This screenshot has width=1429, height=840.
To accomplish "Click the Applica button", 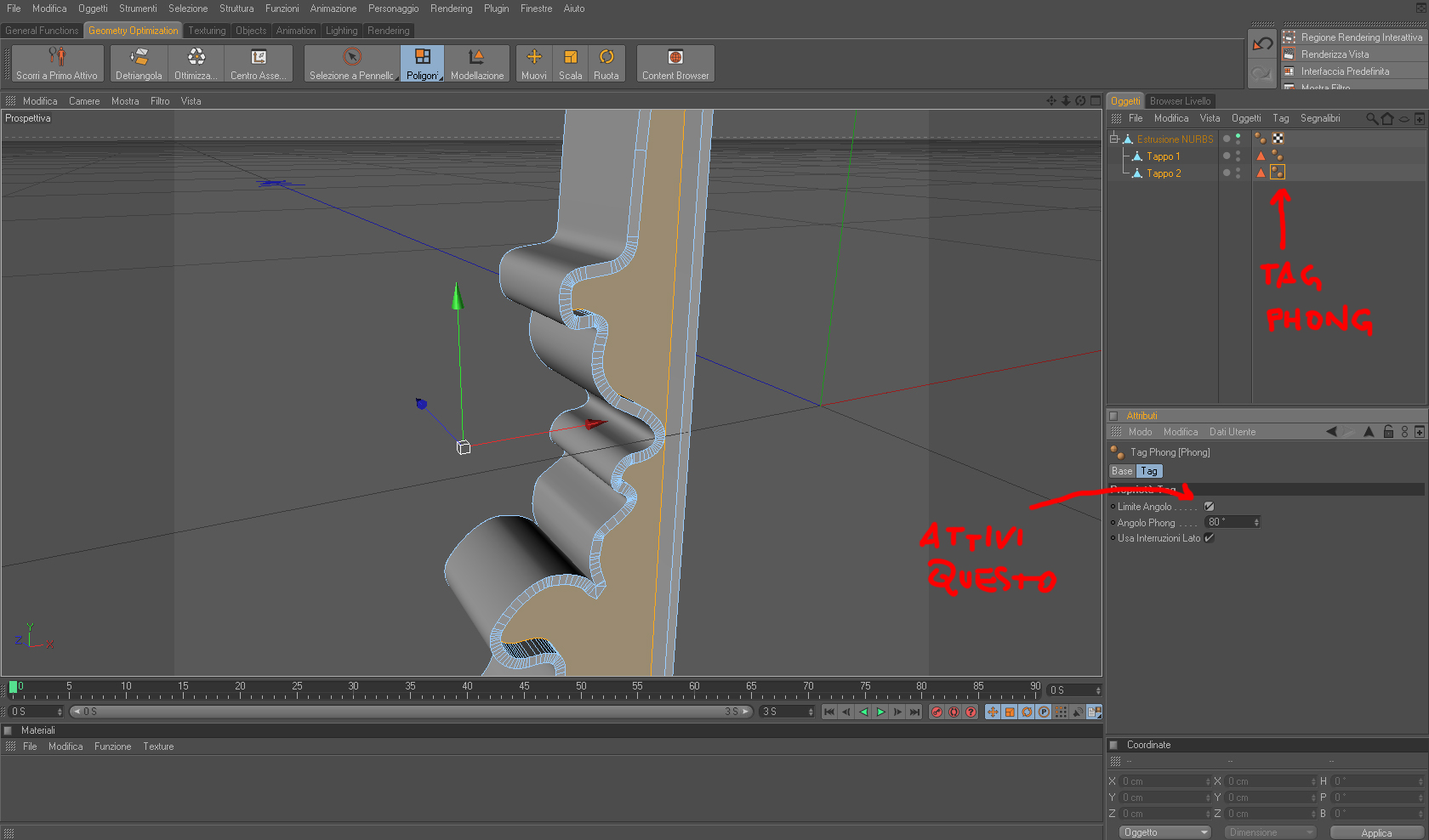I will (1376, 833).
